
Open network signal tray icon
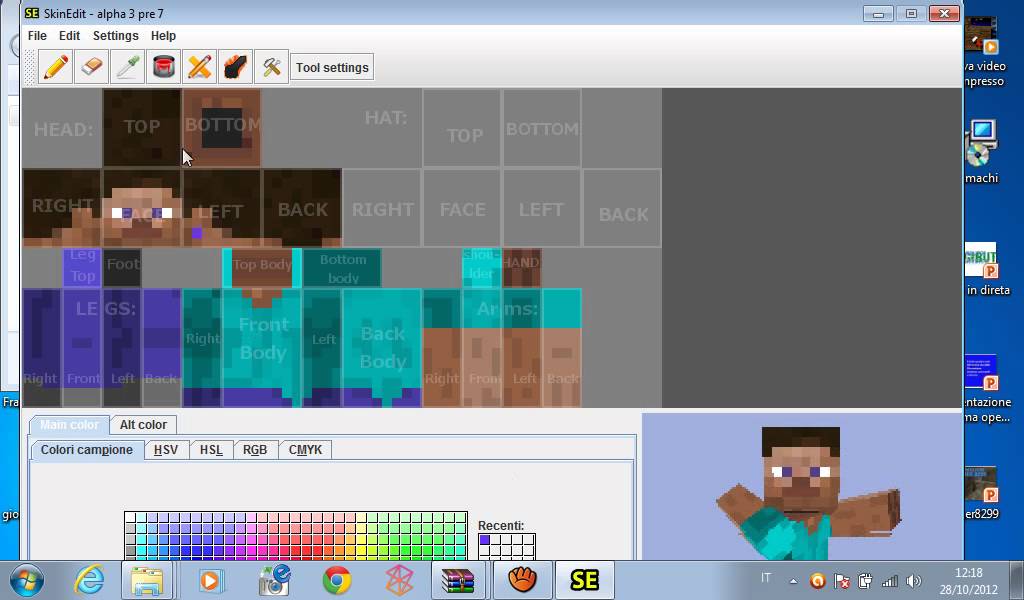pos(890,581)
